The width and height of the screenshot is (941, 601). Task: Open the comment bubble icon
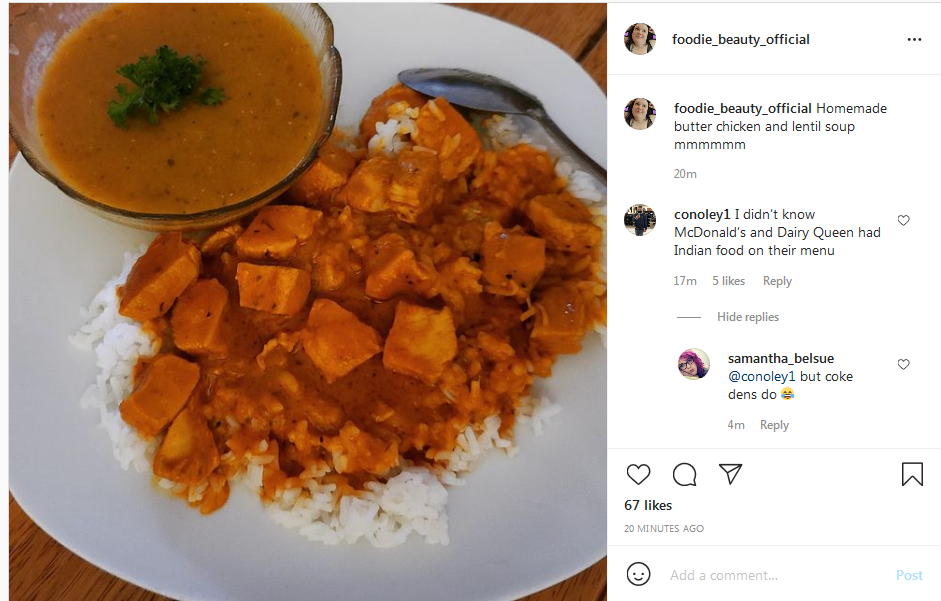(684, 474)
